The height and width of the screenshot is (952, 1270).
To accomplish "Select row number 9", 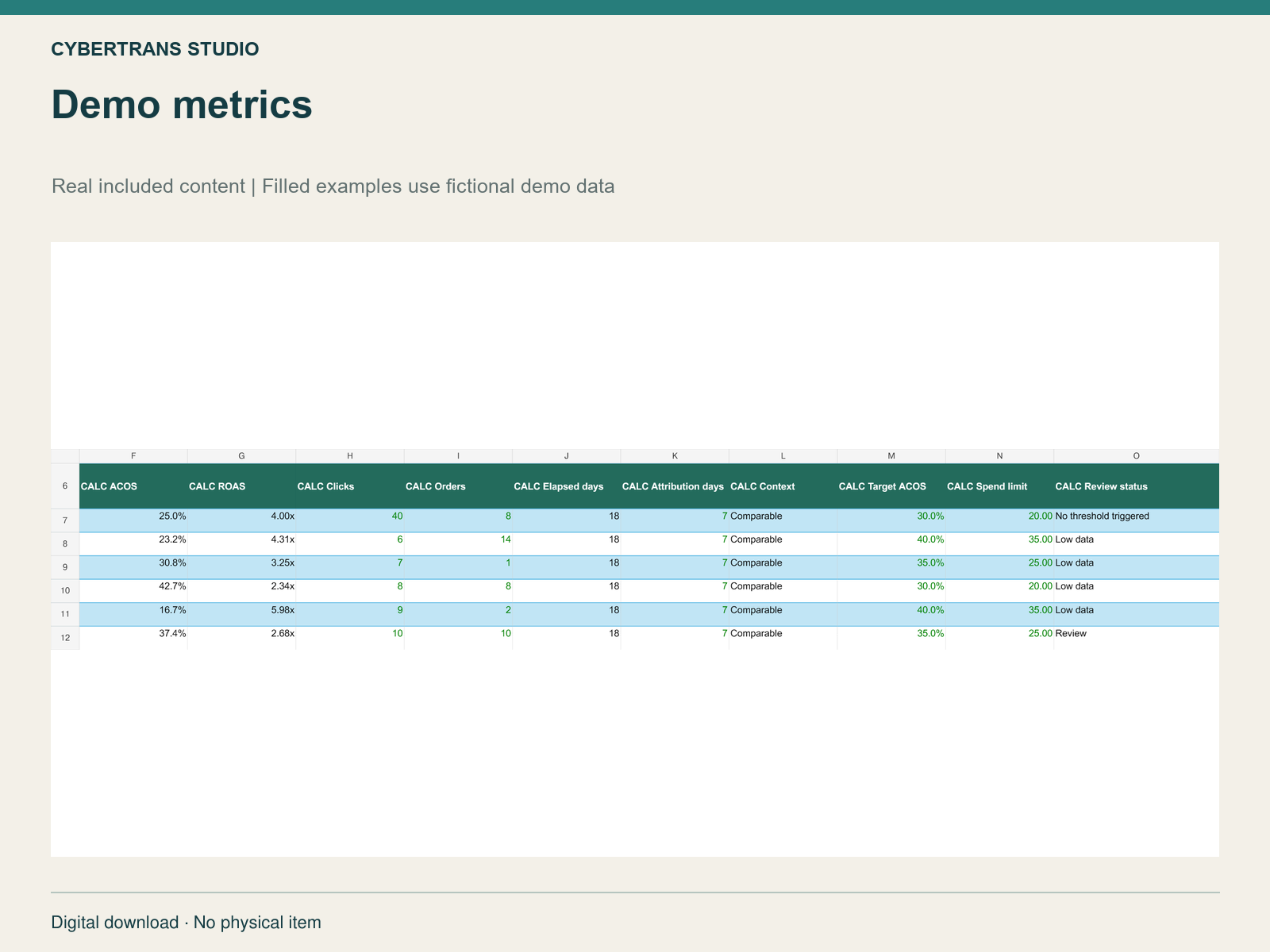I will click(x=65, y=567).
